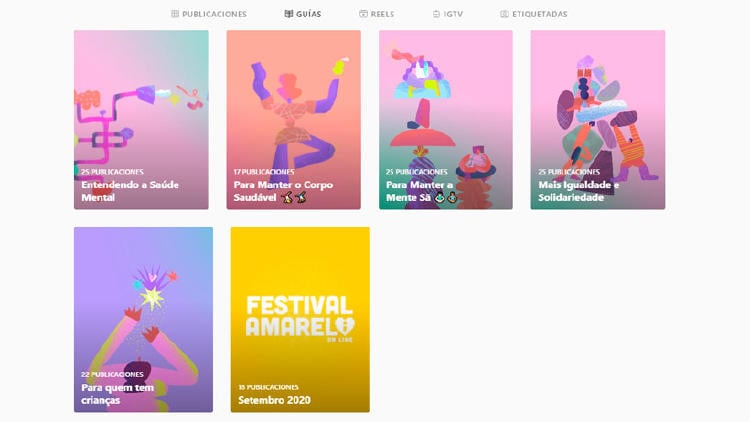Open the Para quem tem crianças cover
Image resolution: width=750 pixels, height=422 pixels.
(143, 300)
